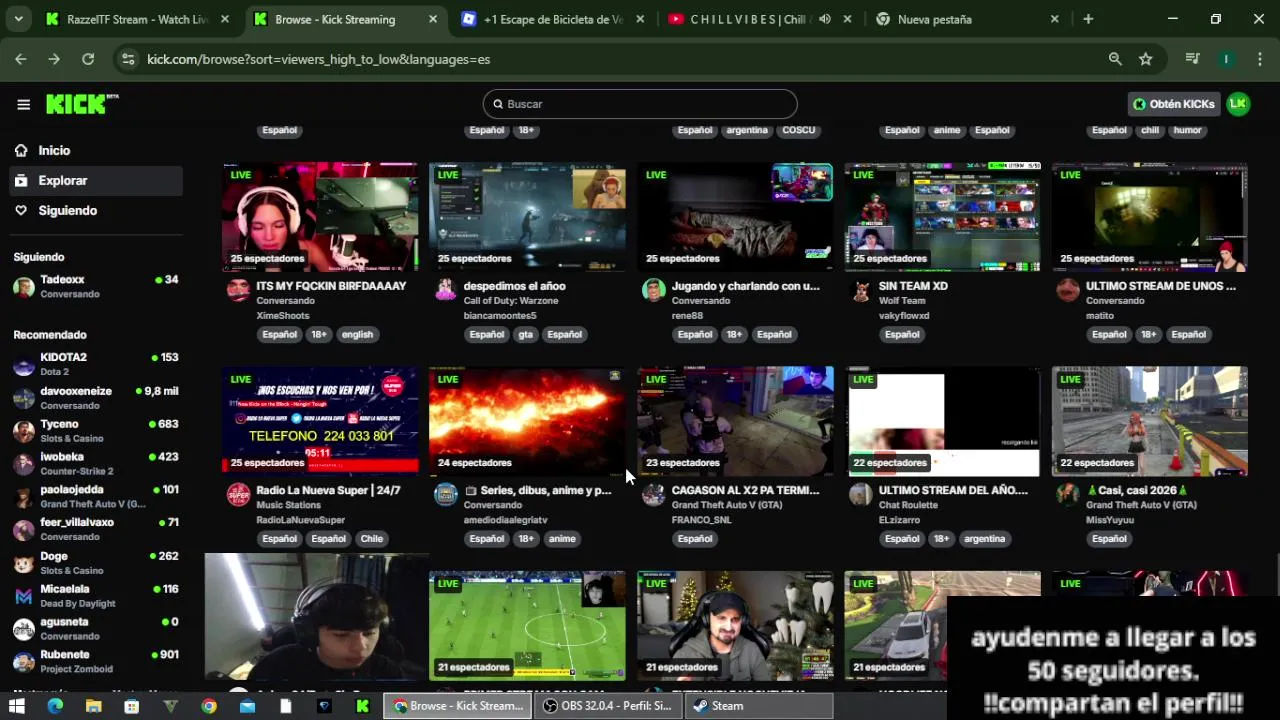
Task: Open RadioLaNuevaSuper channel avatar
Action: [x=238, y=494]
